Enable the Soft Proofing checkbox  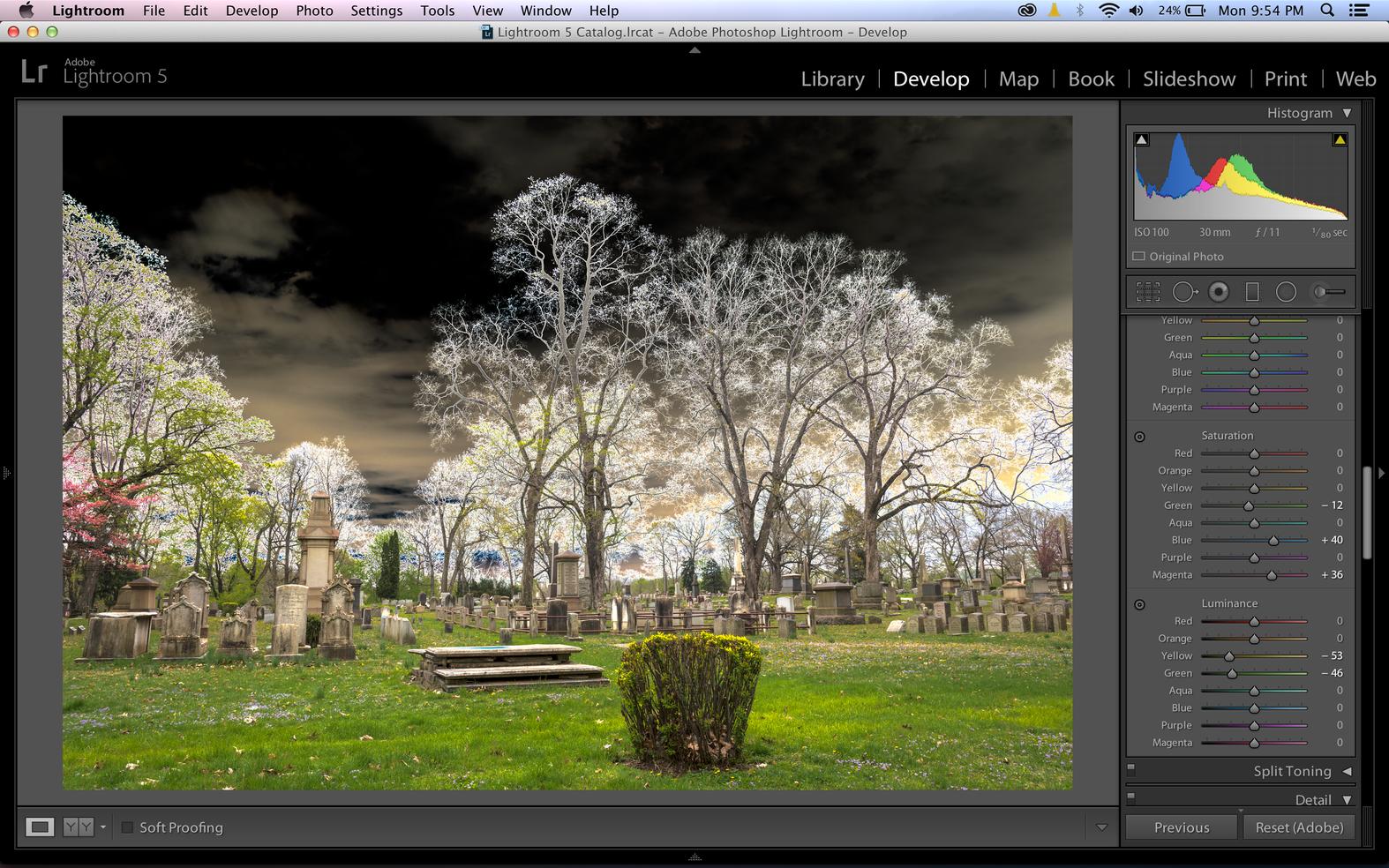tap(127, 827)
